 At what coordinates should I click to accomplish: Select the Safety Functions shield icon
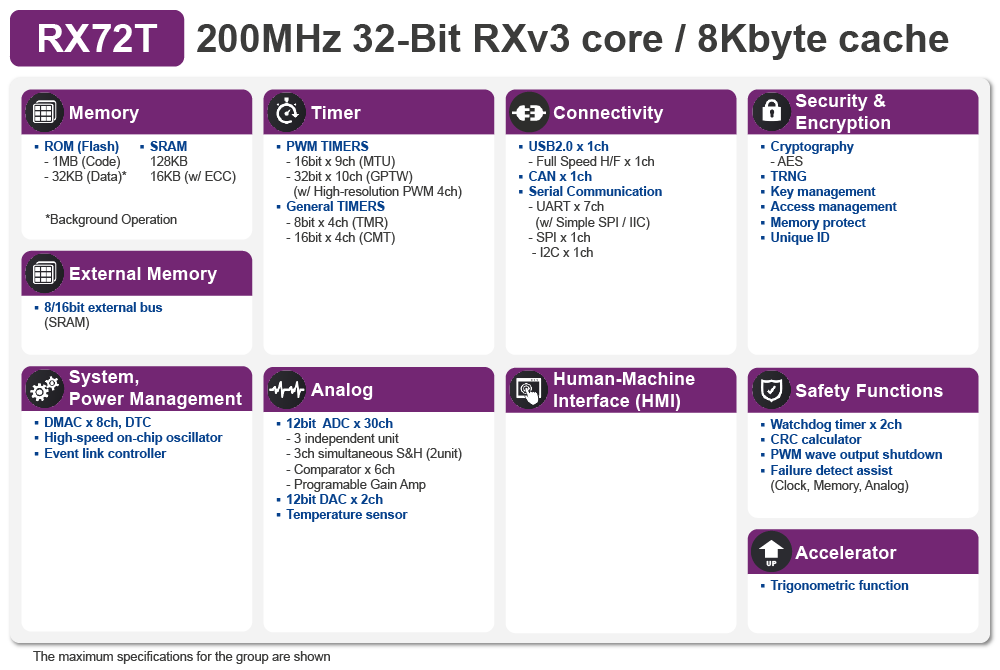pyautogui.click(x=771, y=390)
